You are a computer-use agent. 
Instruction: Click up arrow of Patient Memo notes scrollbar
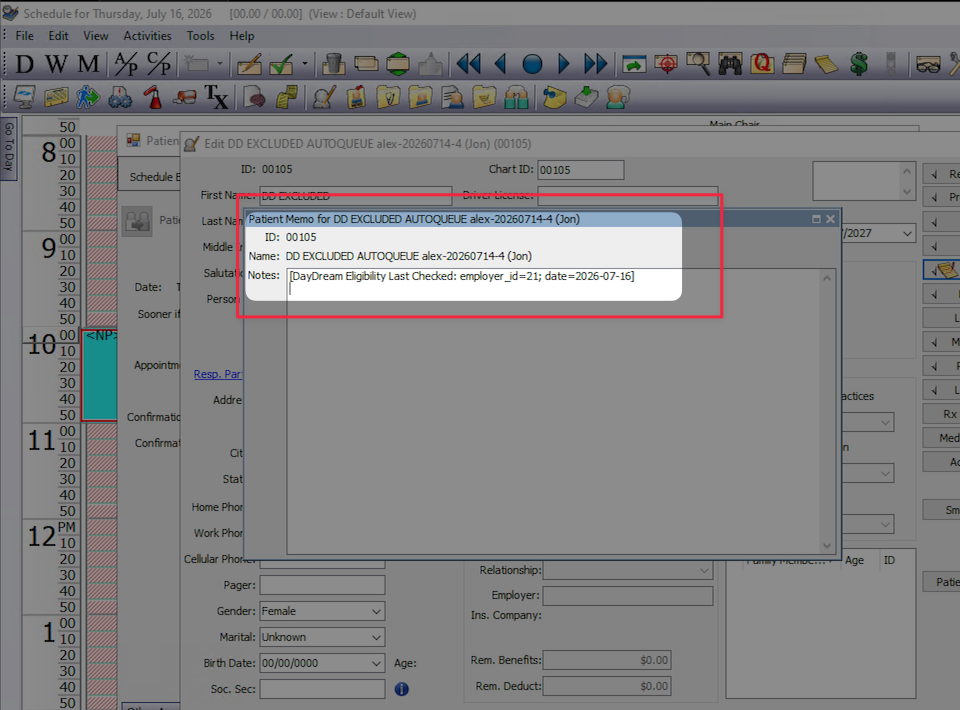[x=827, y=278]
